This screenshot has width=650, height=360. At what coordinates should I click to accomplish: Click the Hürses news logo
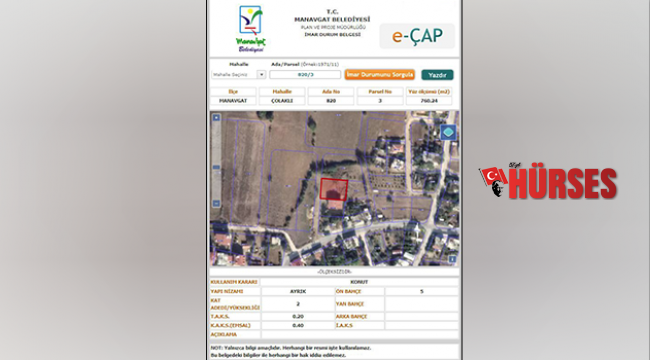tap(548, 181)
